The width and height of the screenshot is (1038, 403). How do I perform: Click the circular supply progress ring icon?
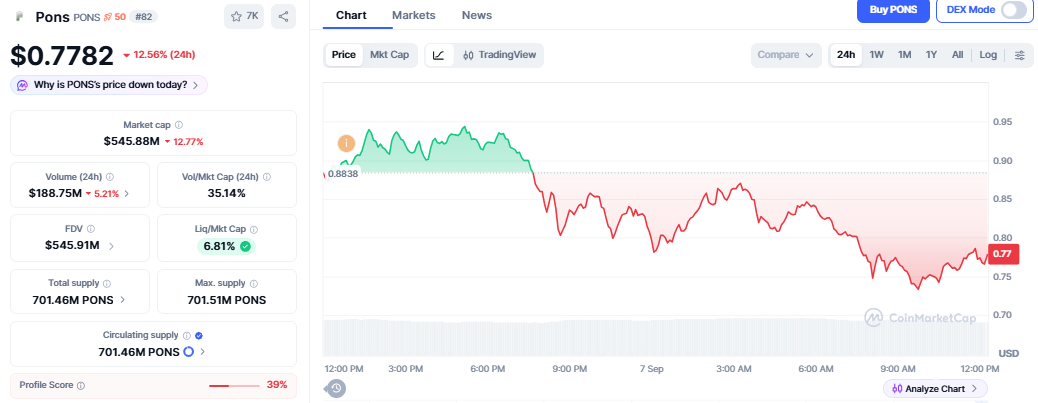(x=188, y=352)
